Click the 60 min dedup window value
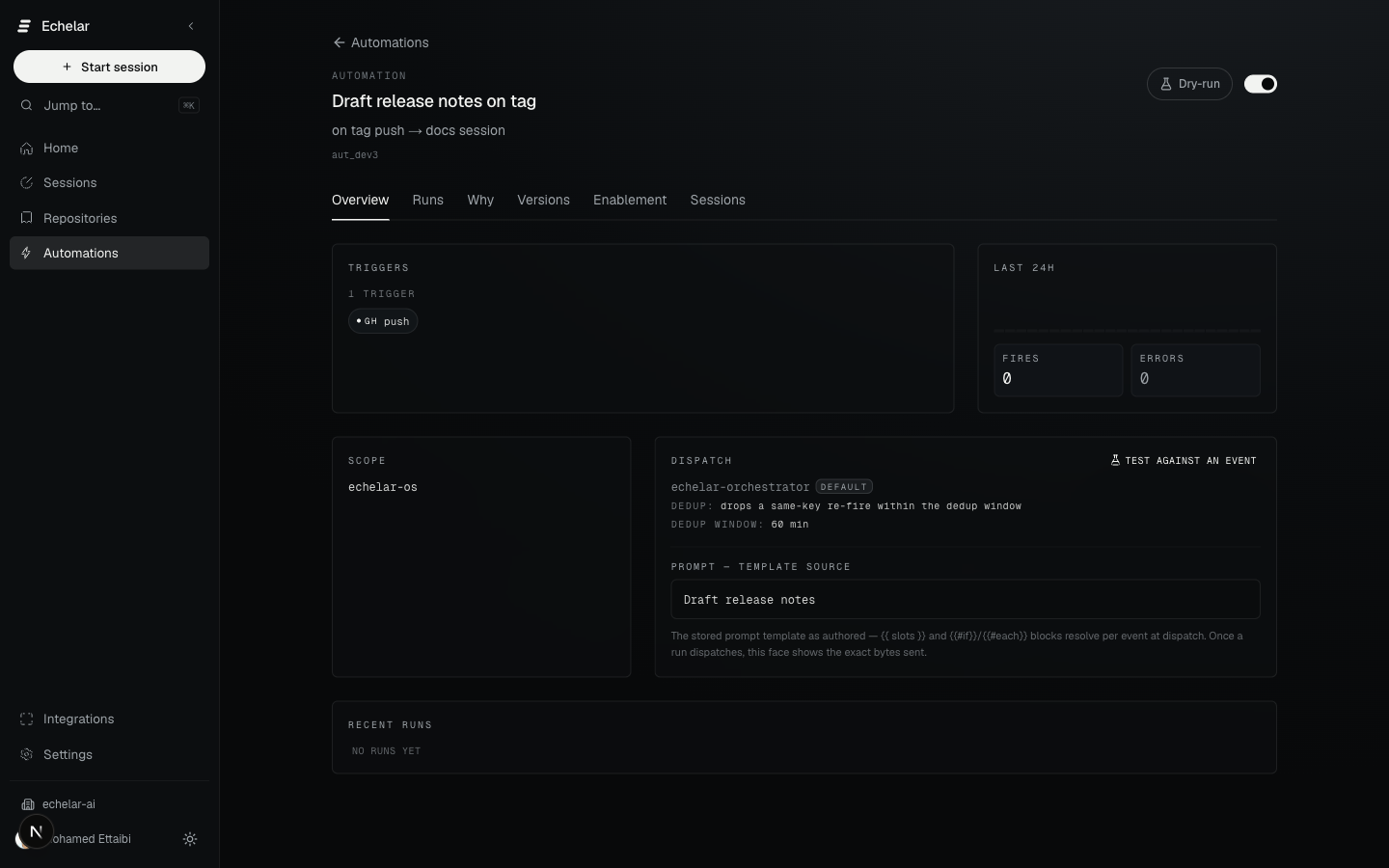 pos(790,525)
